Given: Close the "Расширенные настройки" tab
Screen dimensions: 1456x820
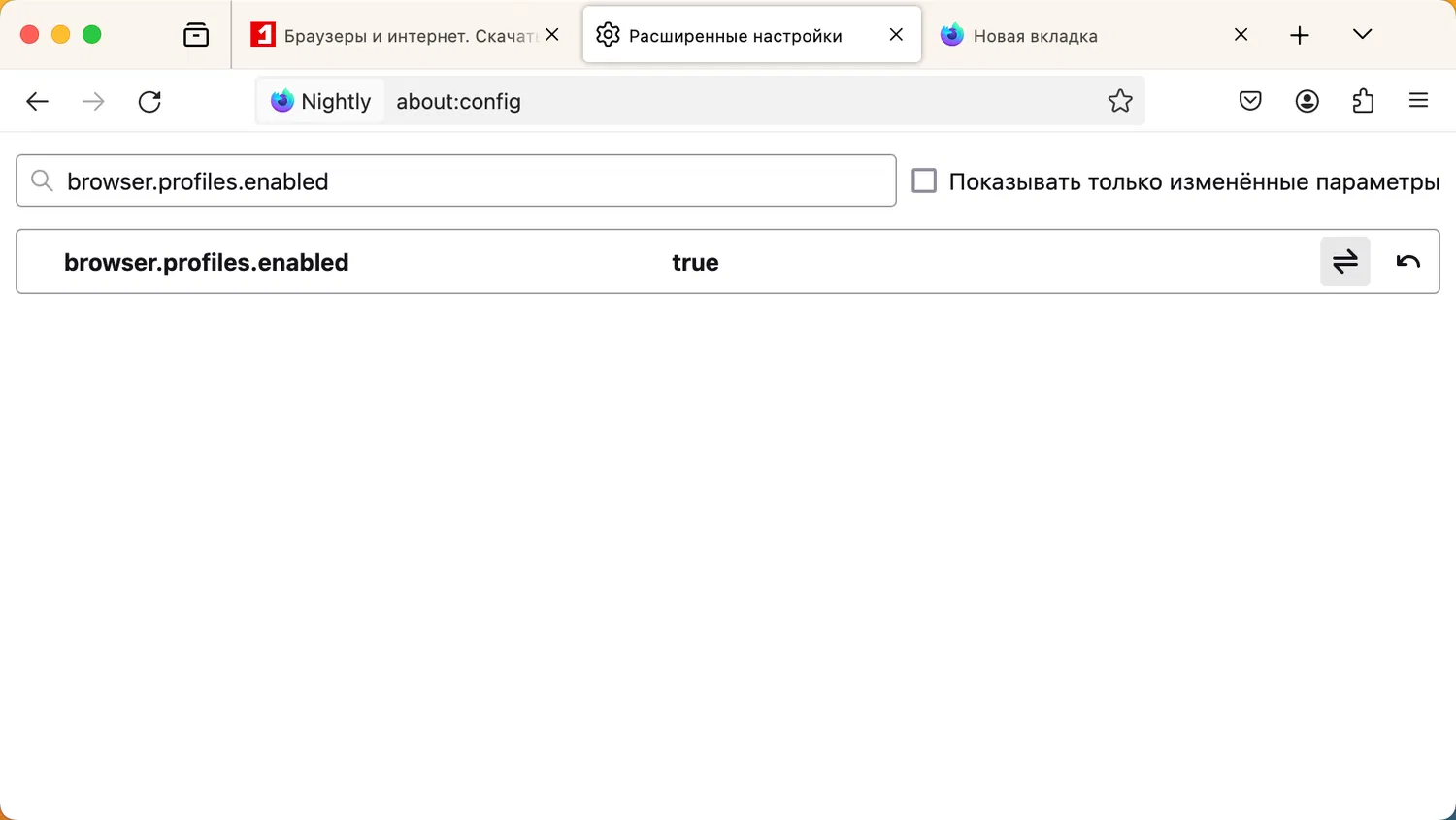Looking at the screenshot, I should 896,35.
